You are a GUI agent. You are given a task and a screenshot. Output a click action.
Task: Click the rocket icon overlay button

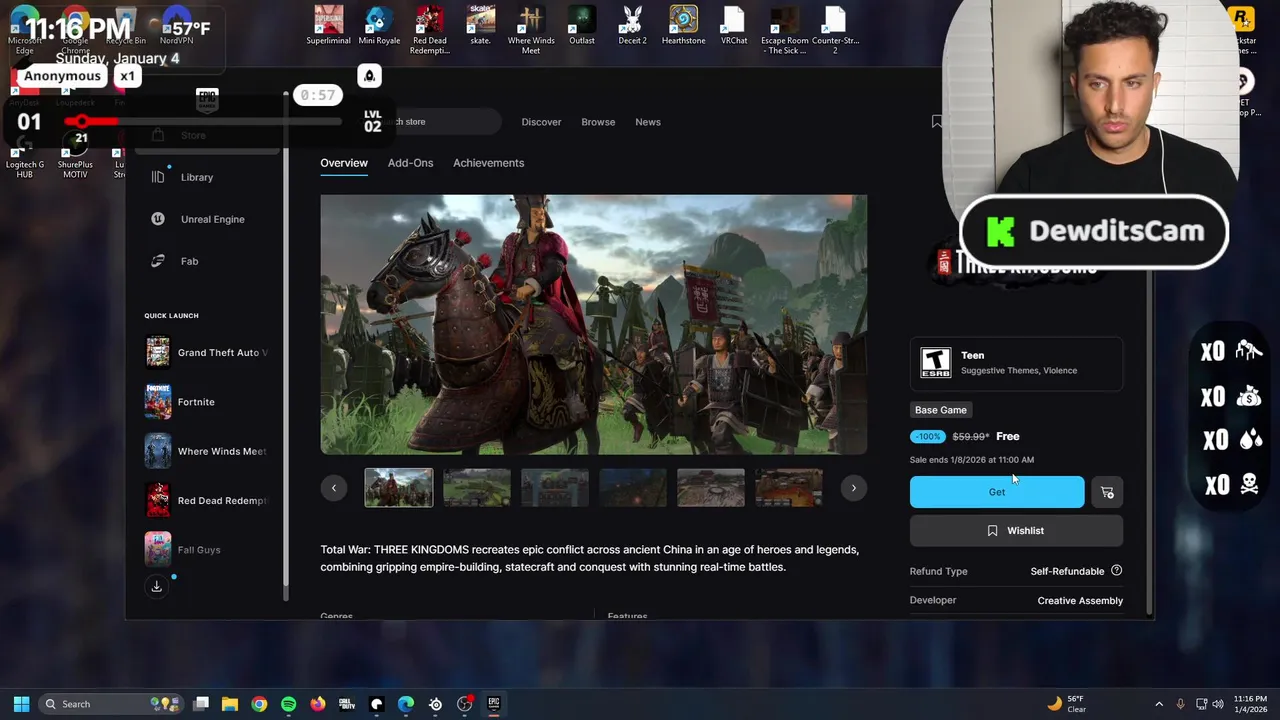click(369, 76)
